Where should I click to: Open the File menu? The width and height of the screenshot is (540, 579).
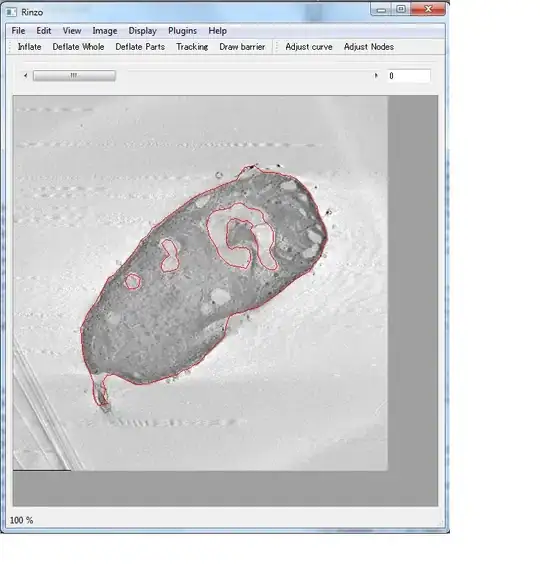(x=18, y=31)
